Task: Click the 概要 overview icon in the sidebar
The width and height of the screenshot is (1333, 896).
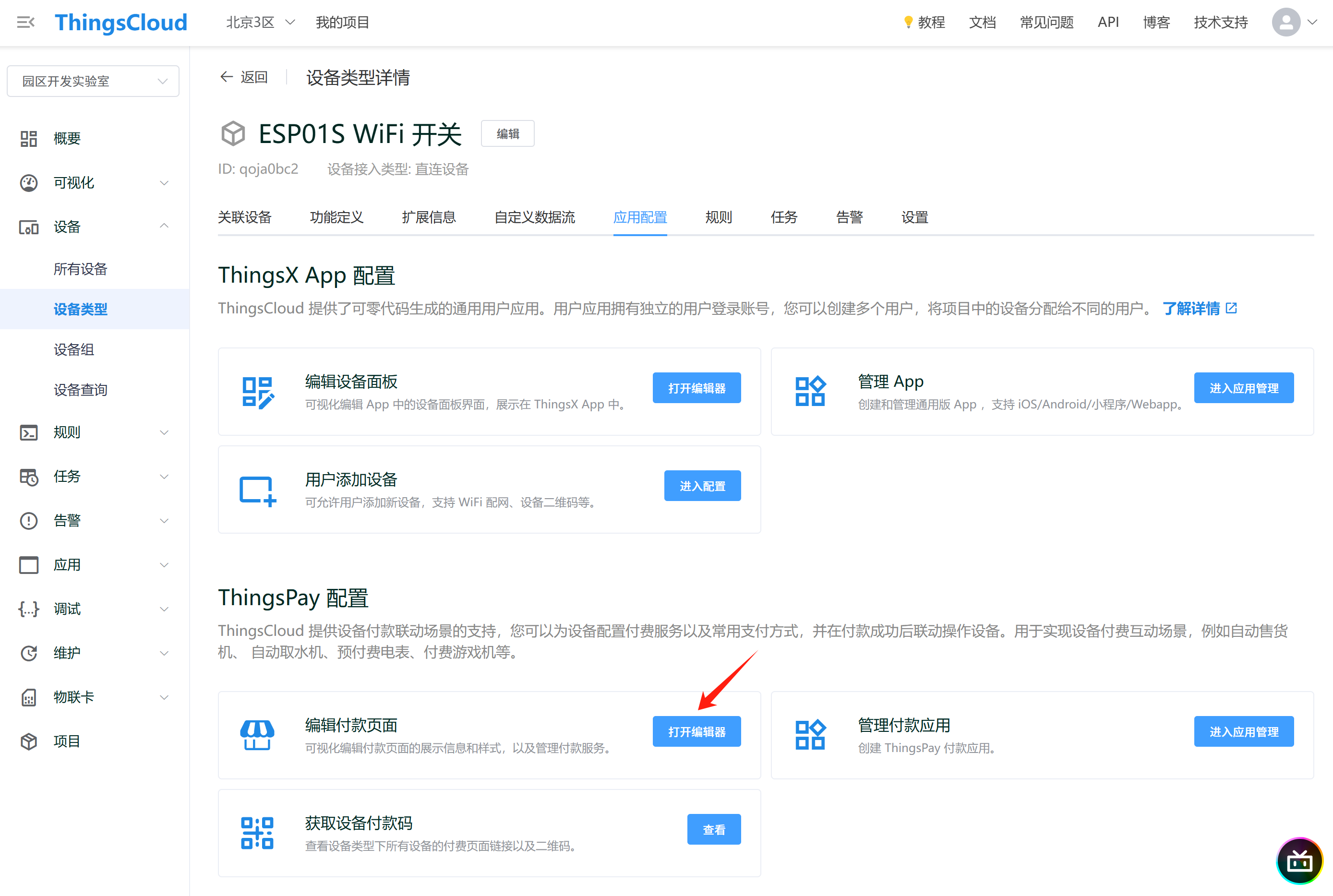Action: tap(29, 139)
